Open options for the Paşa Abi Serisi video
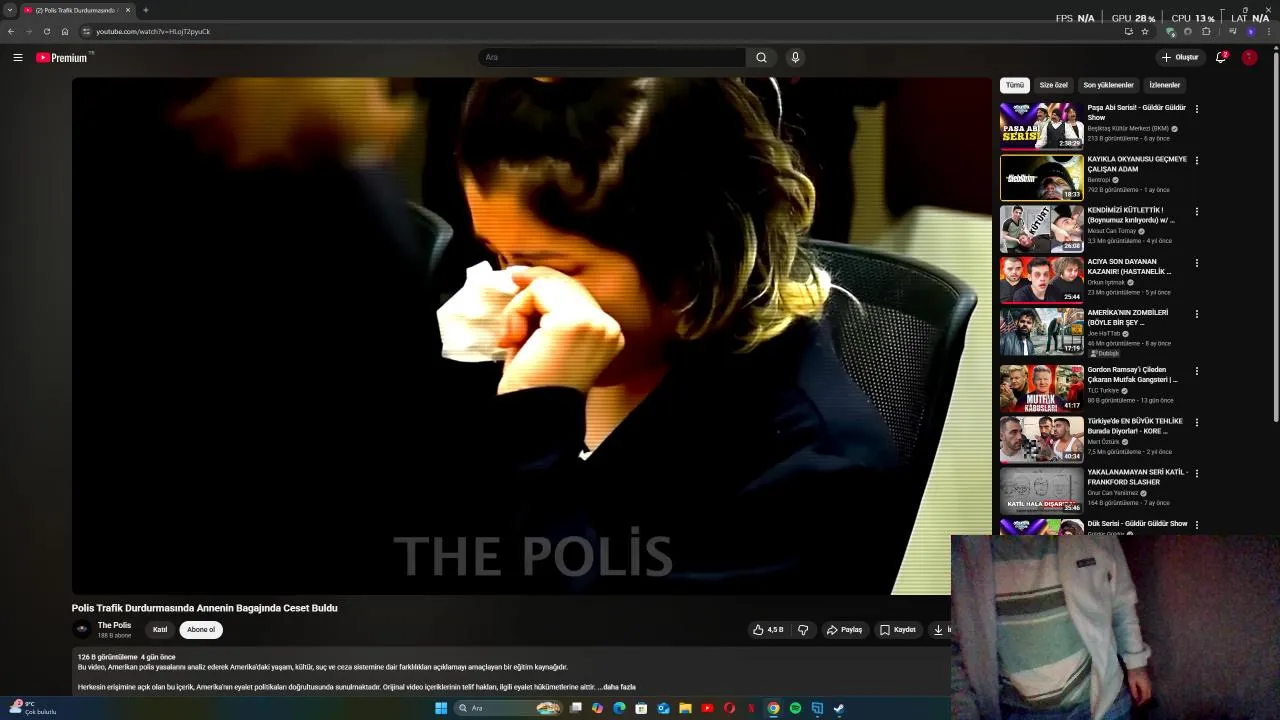 tap(1197, 108)
